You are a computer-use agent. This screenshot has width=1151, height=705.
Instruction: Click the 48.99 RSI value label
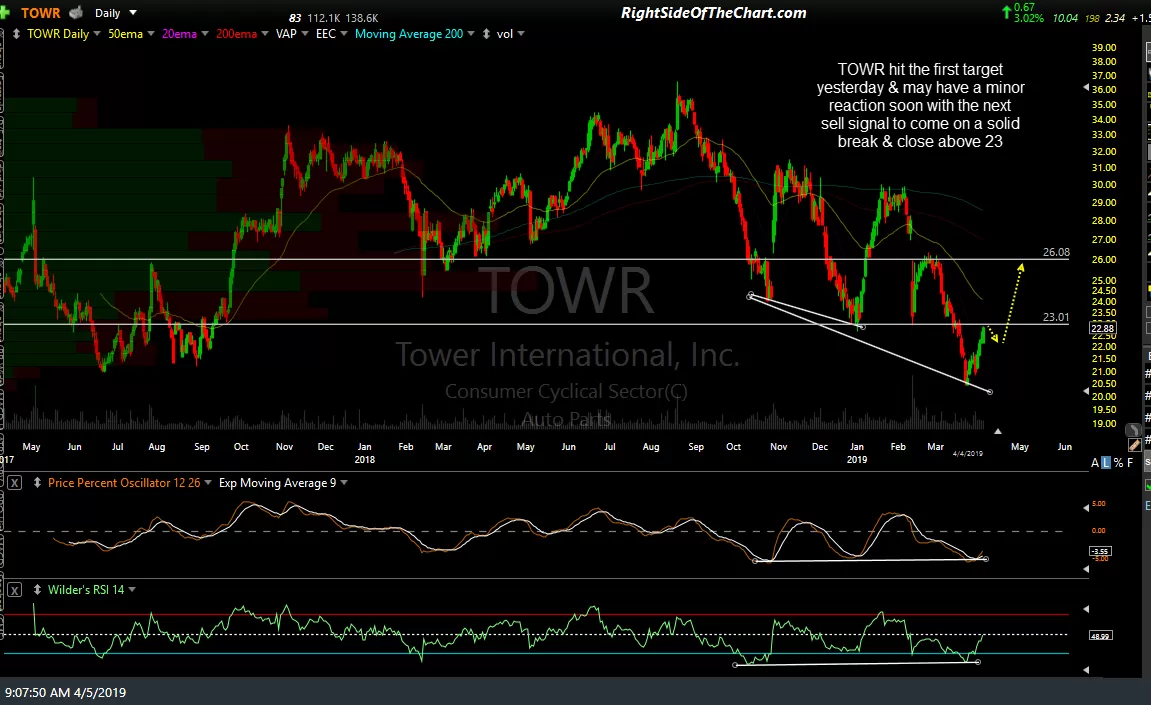pos(1100,636)
